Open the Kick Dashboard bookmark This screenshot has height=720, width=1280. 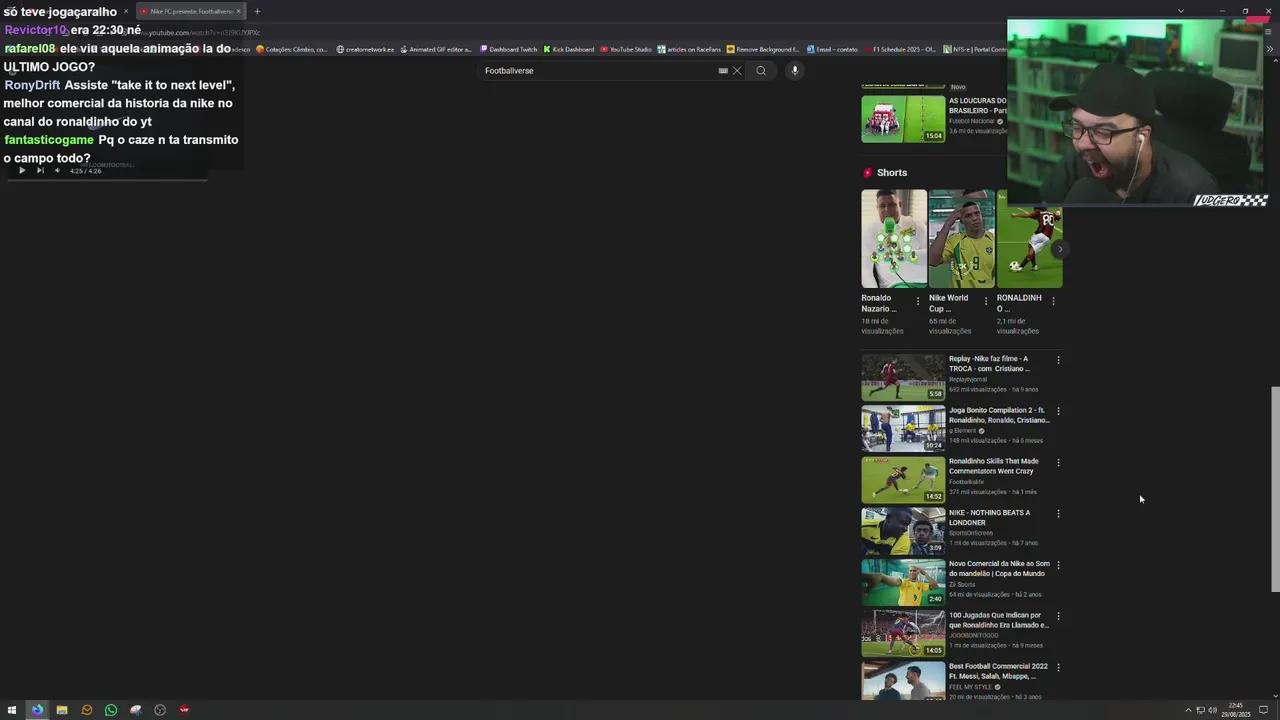[x=568, y=49]
